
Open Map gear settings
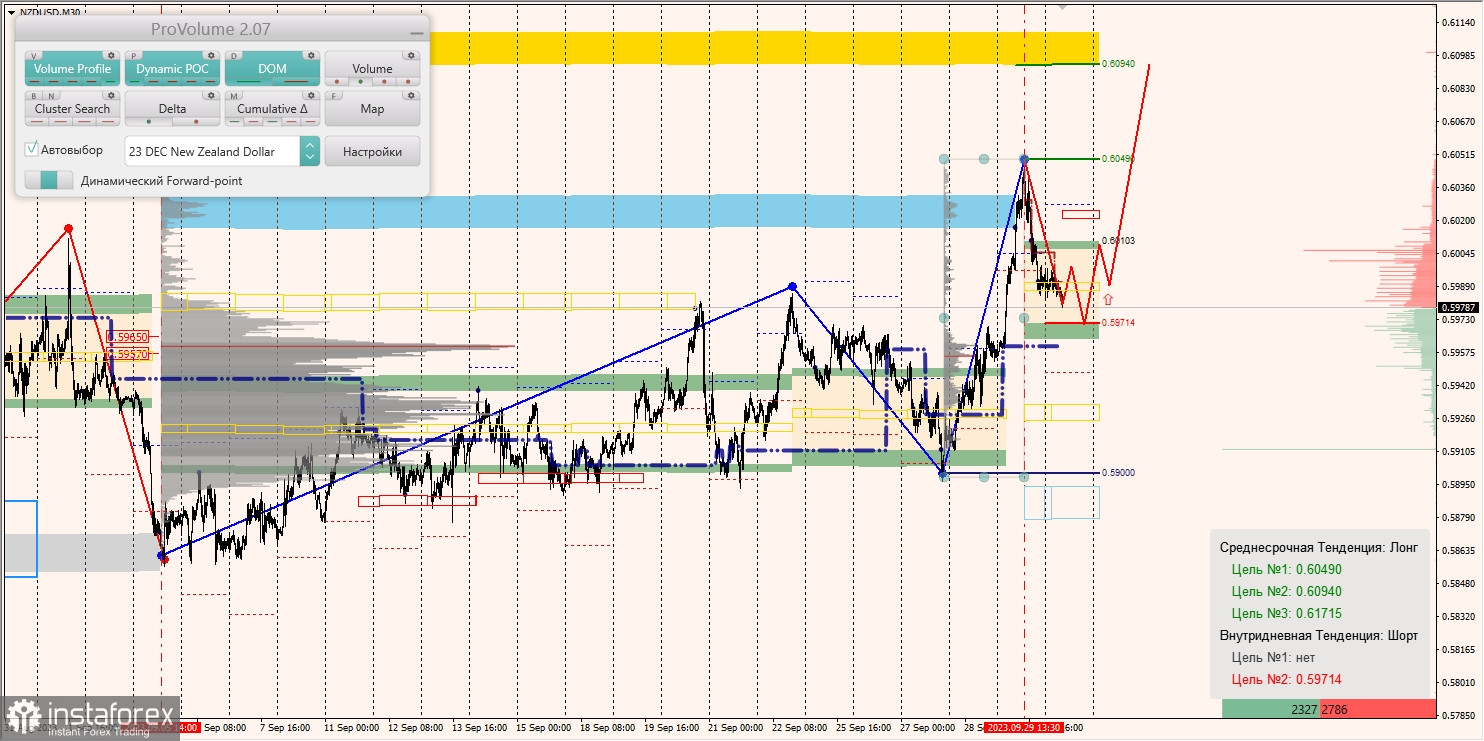[x=411, y=95]
